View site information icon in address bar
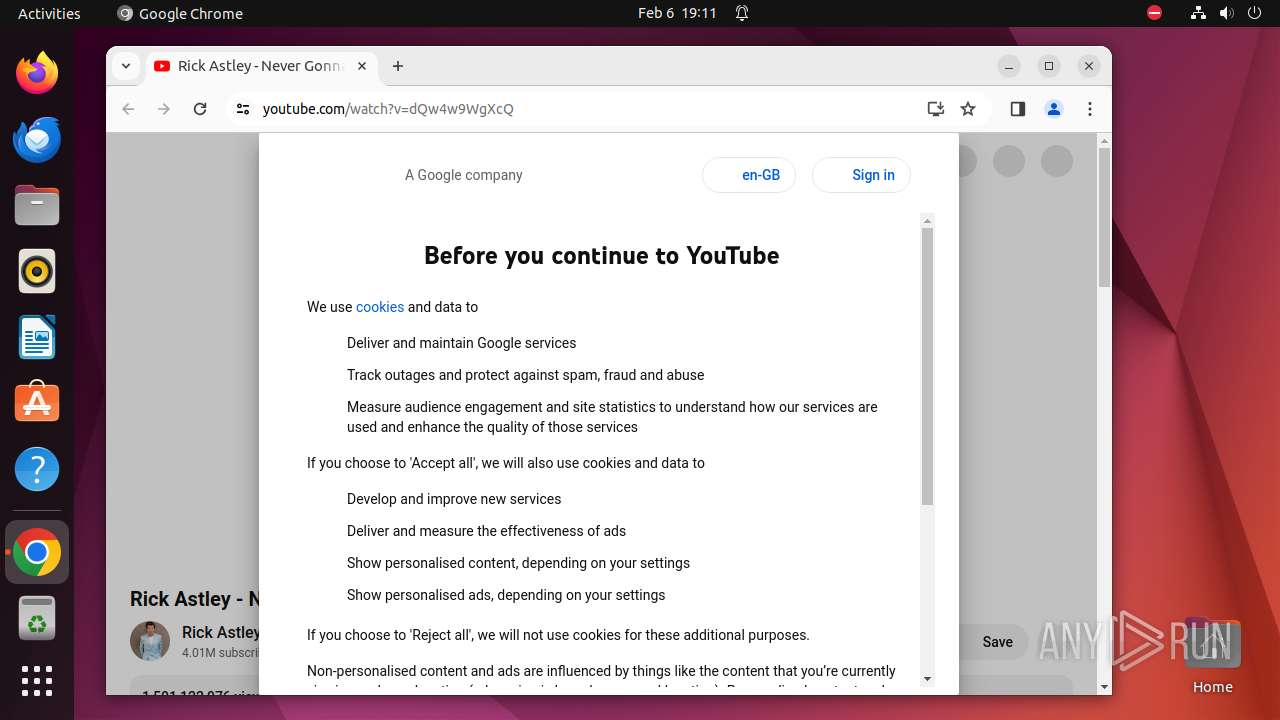Viewport: 1280px width, 720px height. point(242,109)
